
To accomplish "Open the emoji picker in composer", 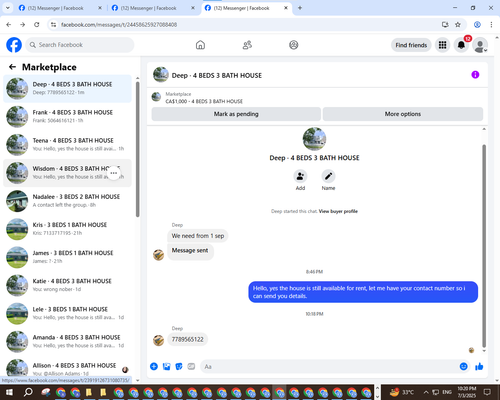I will 463,367.
